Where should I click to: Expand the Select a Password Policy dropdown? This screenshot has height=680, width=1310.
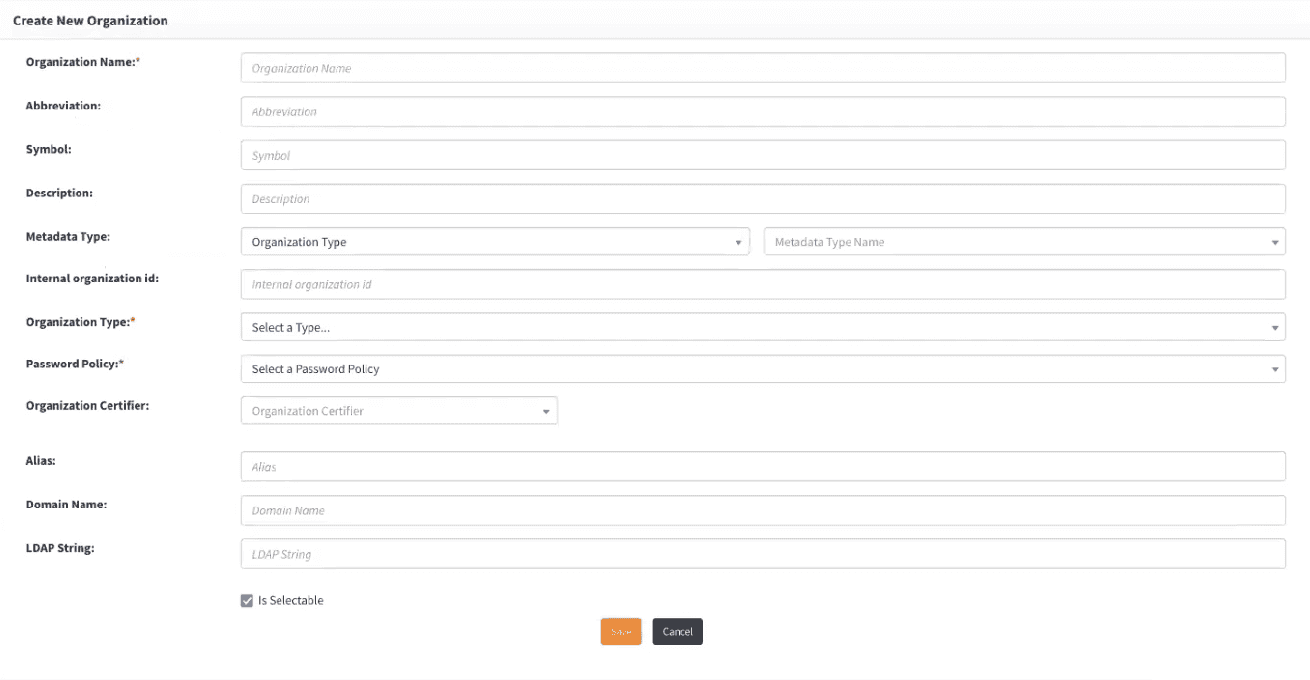coord(762,369)
